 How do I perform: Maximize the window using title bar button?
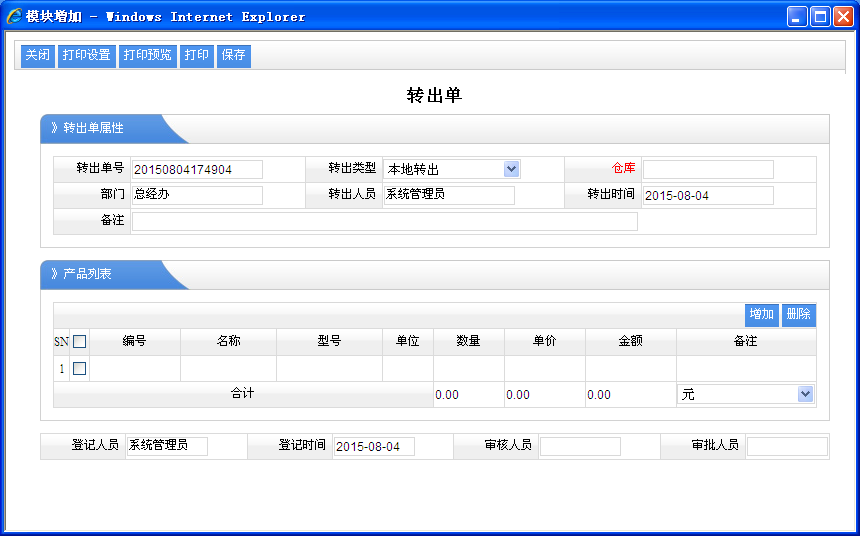[820, 17]
